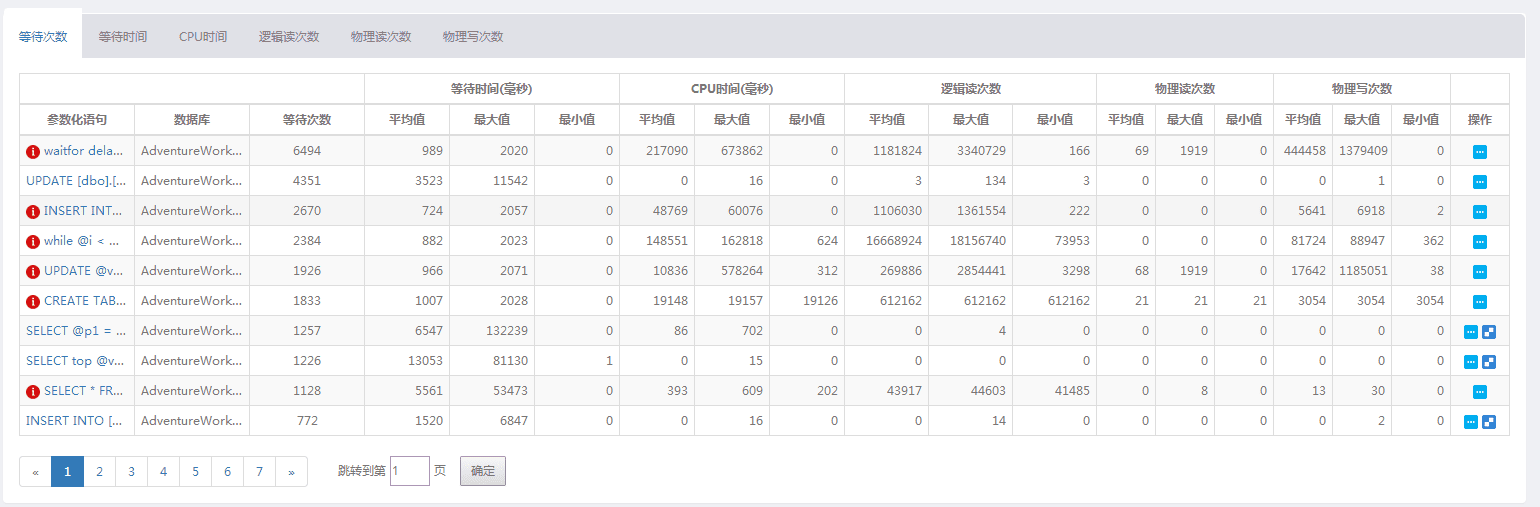Go to previous page with « button
The width and height of the screenshot is (1540, 507).
click(x=35, y=471)
